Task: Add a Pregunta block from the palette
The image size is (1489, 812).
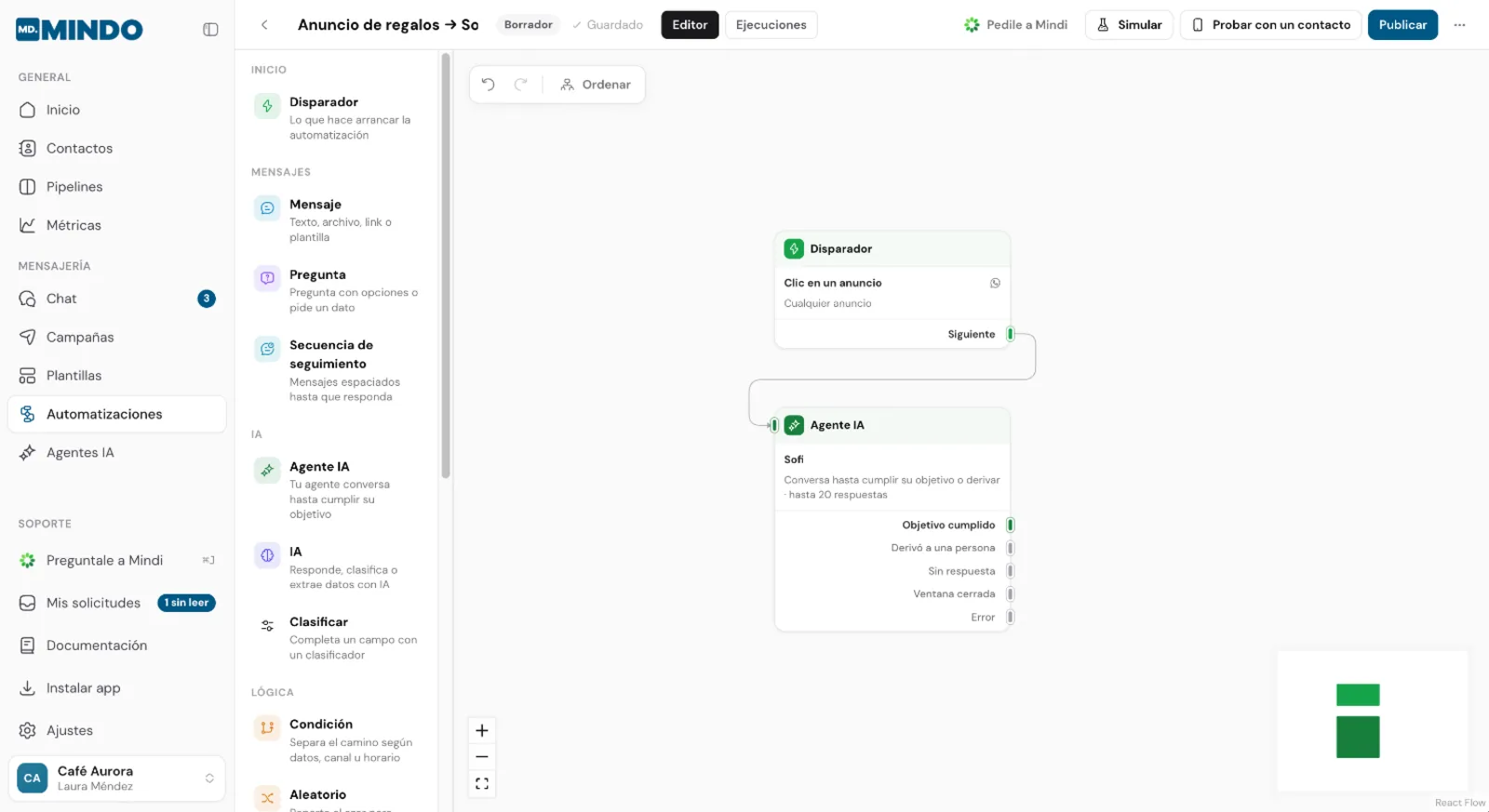Action: pyautogui.click(x=337, y=290)
